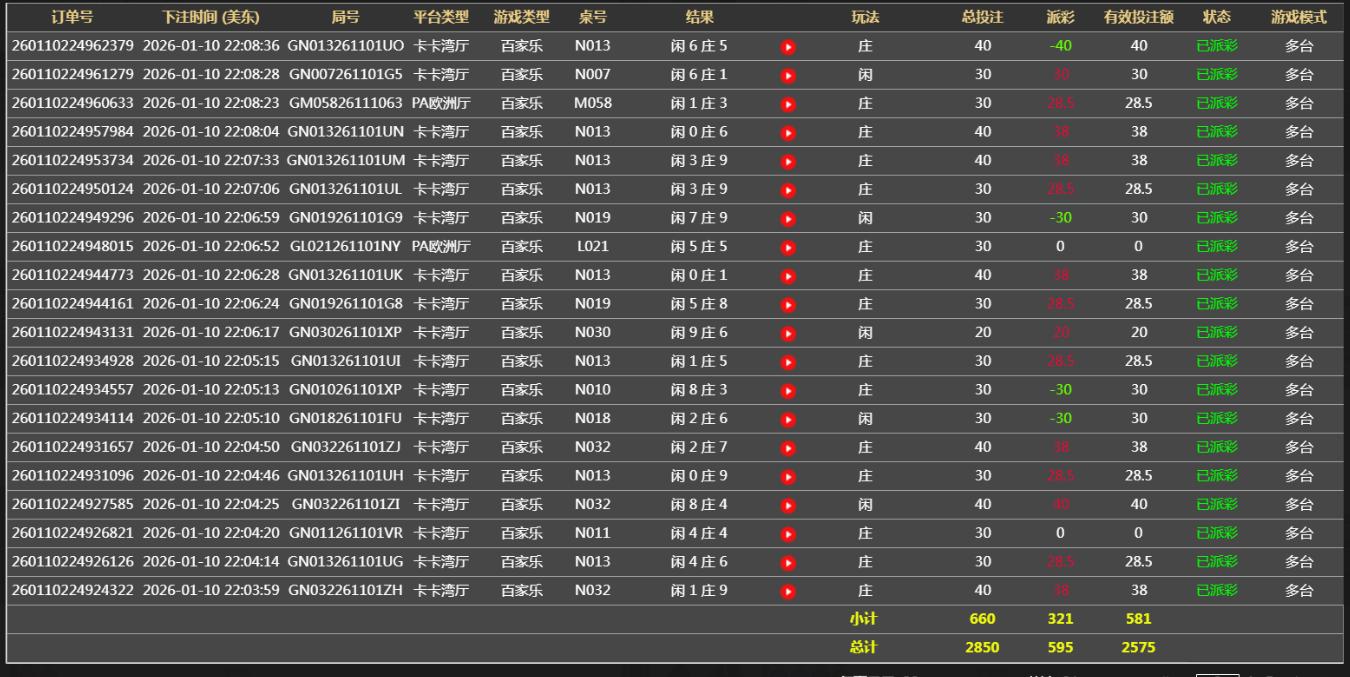Sort by 订单号 column header

click(x=72, y=17)
